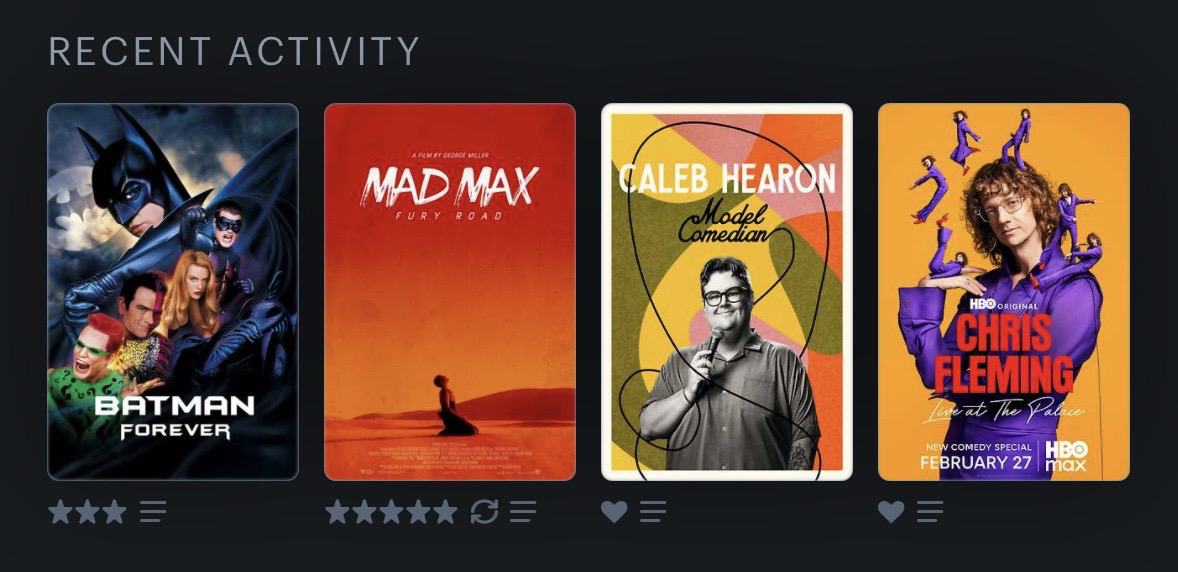Click the review icon under Caleb Hearon
1178x572 pixels.
click(653, 512)
